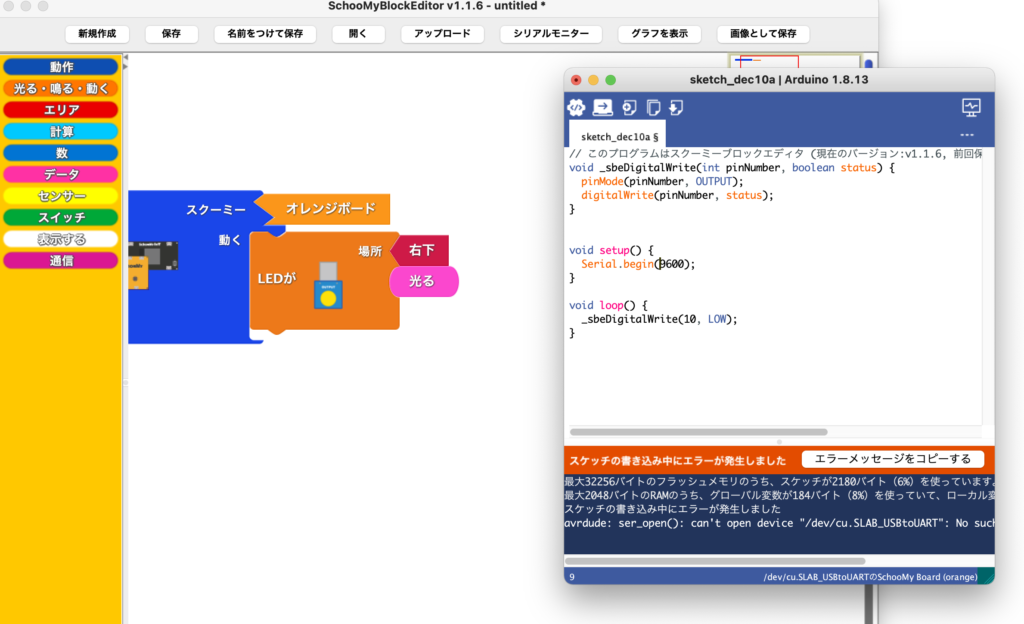Open Arduino Serial Monitor icon

971,108
